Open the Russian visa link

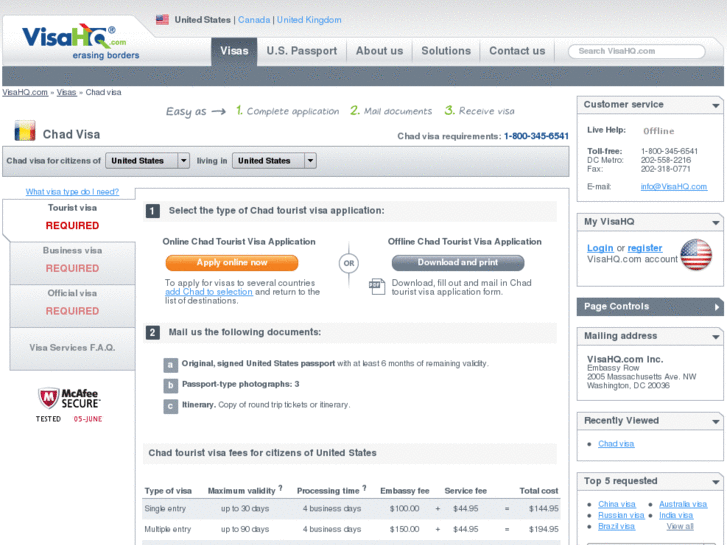(621, 515)
